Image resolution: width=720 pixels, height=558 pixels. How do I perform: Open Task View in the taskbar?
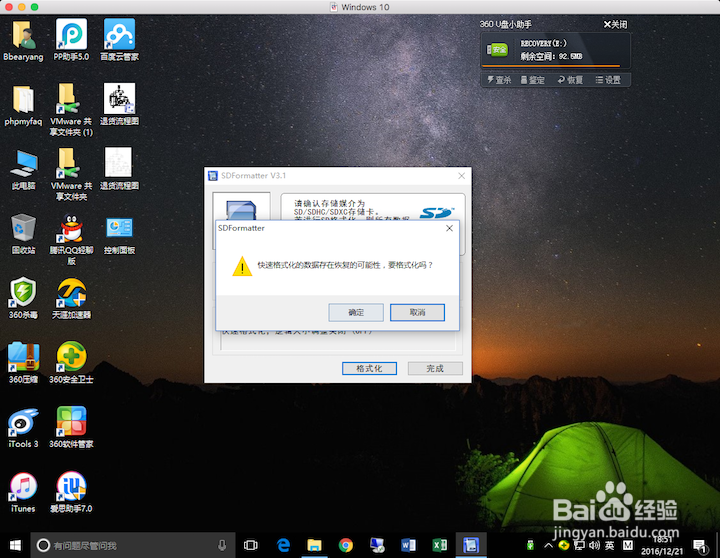tap(251, 545)
